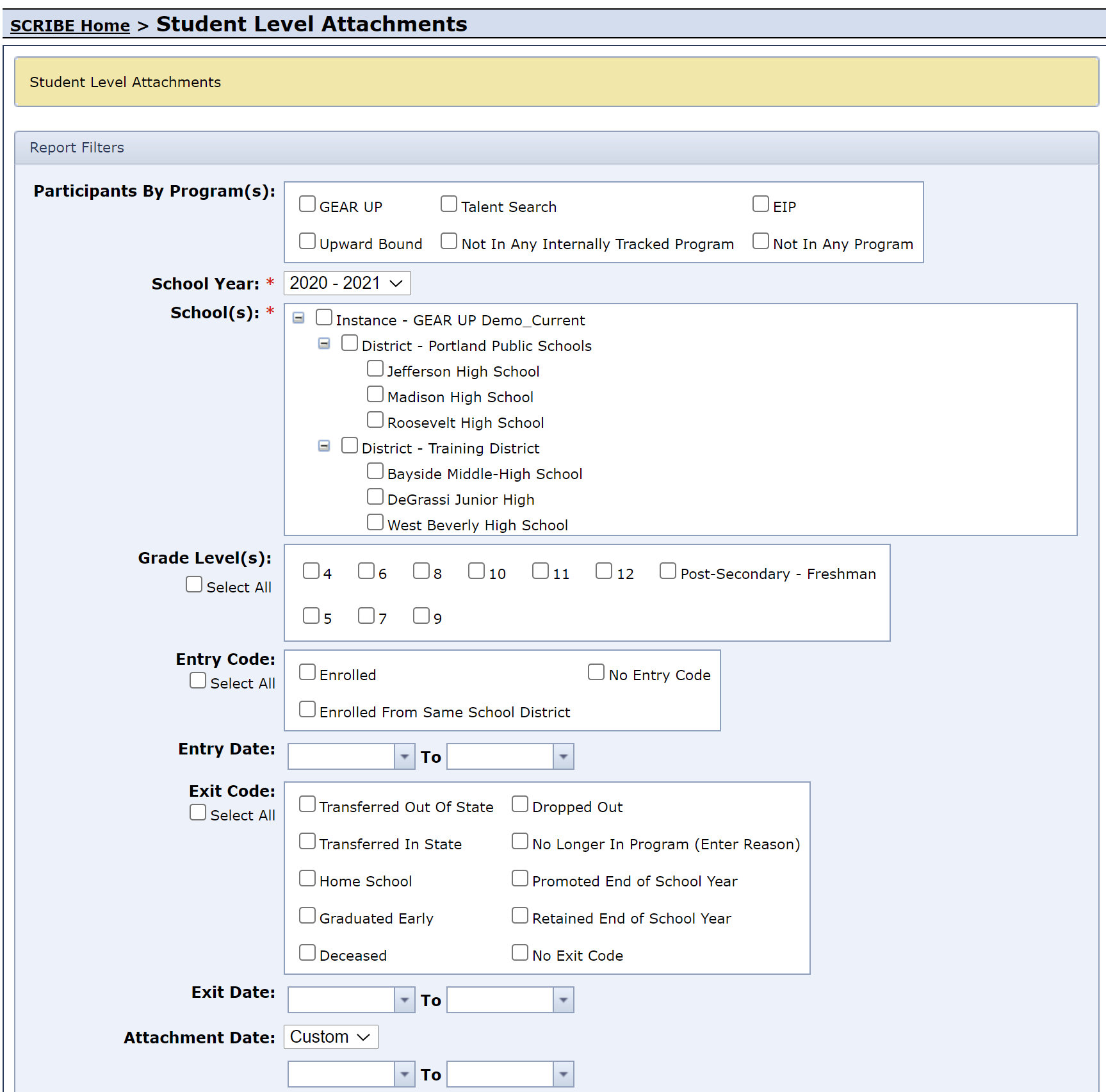This screenshot has width=1106, height=1092.
Task: Check Enrolled From Same School District
Action: click(x=307, y=709)
